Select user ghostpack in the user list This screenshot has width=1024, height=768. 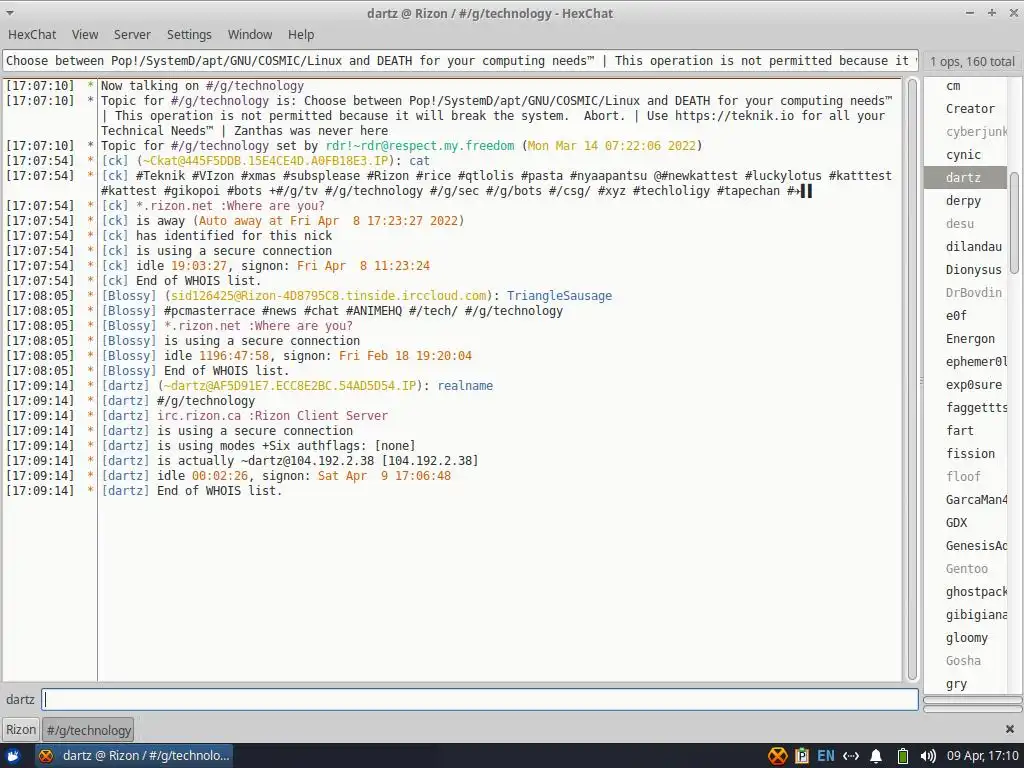click(x=965, y=591)
